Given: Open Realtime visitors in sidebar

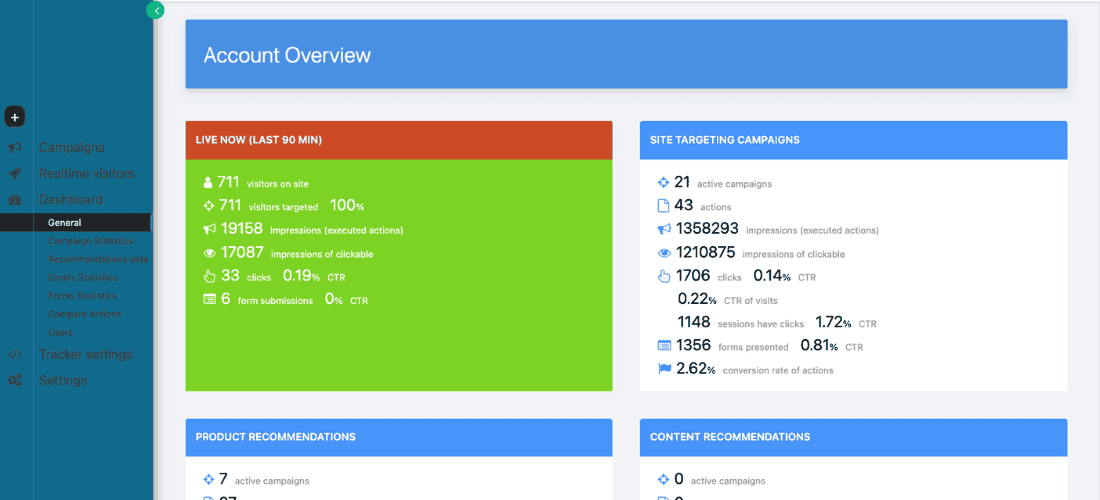Looking at the screenshot, I should coord(86,174).
